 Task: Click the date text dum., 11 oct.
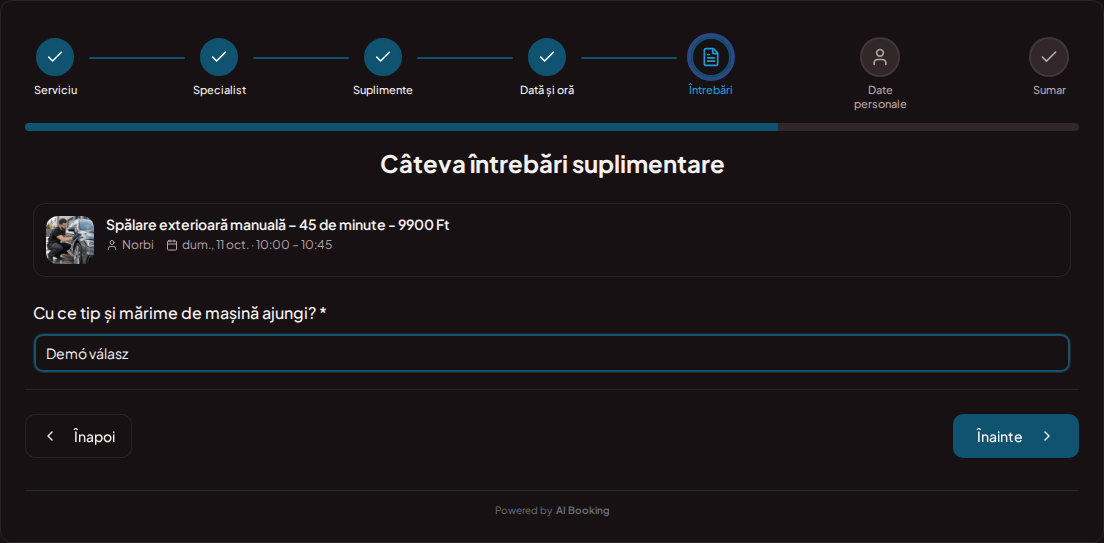[x=215, y=245]
